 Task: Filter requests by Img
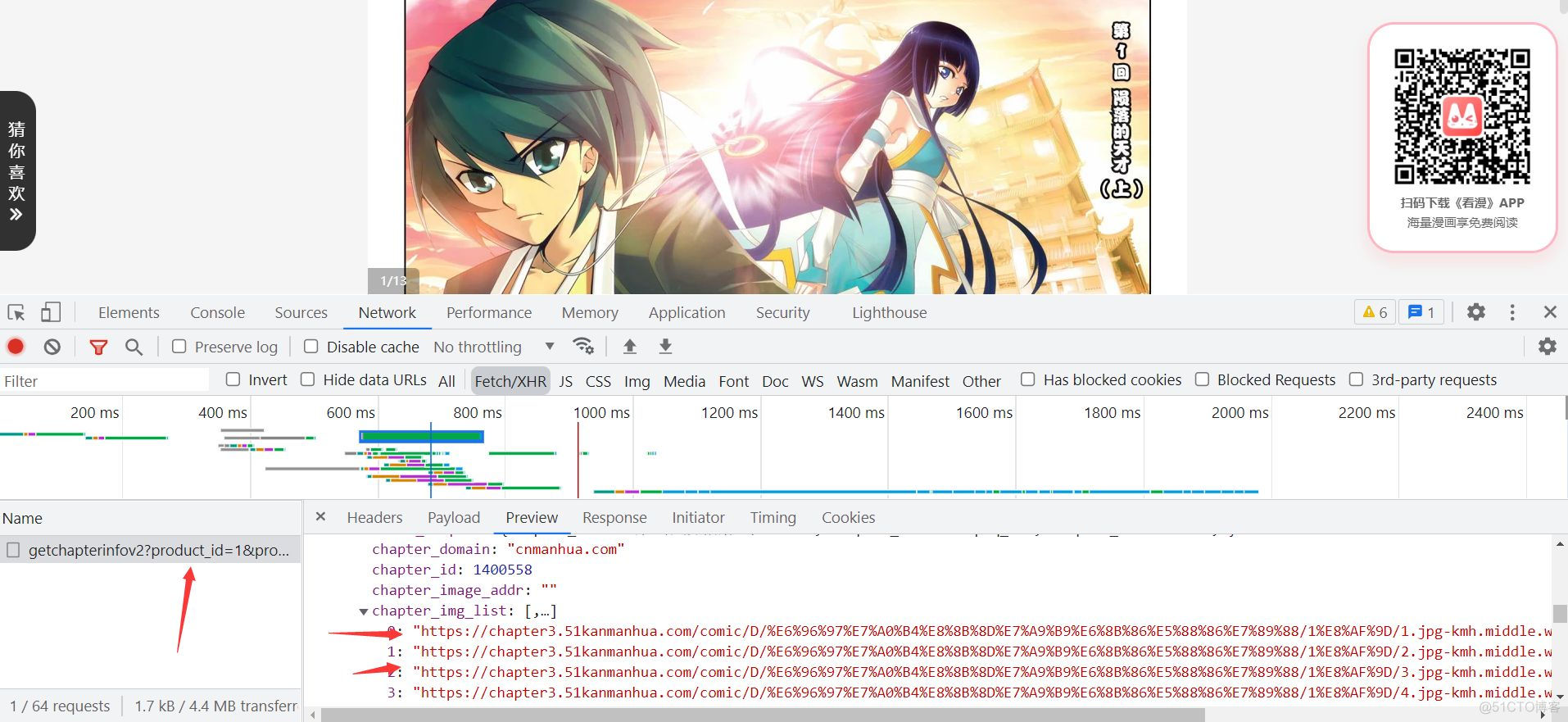click(637, 381)
